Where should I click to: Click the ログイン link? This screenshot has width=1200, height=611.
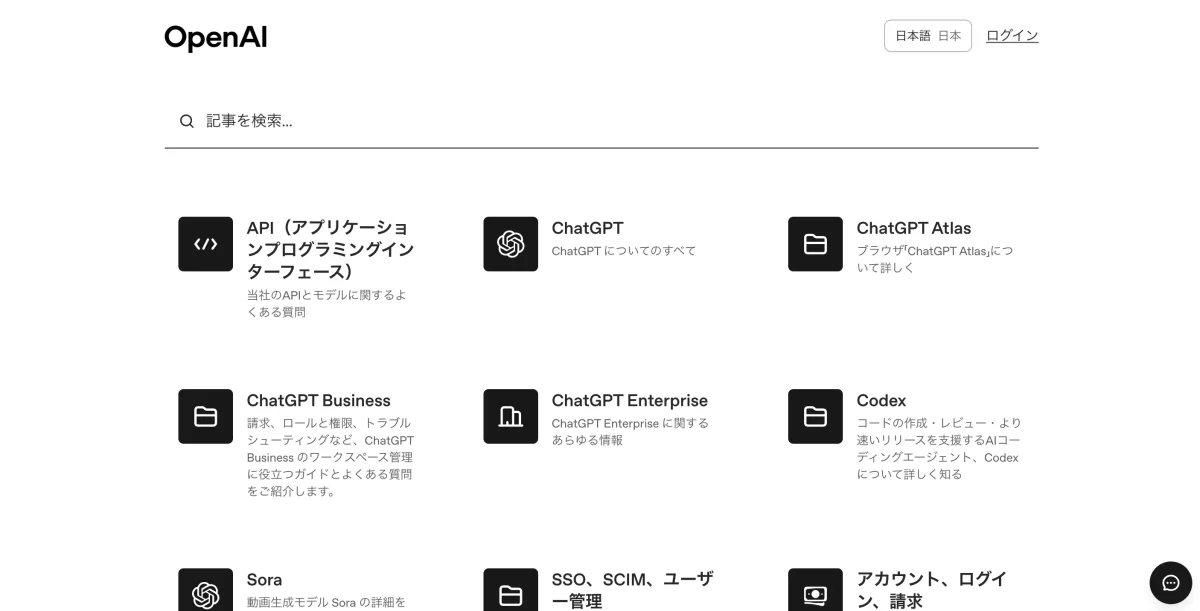[x=1012, y=35]
